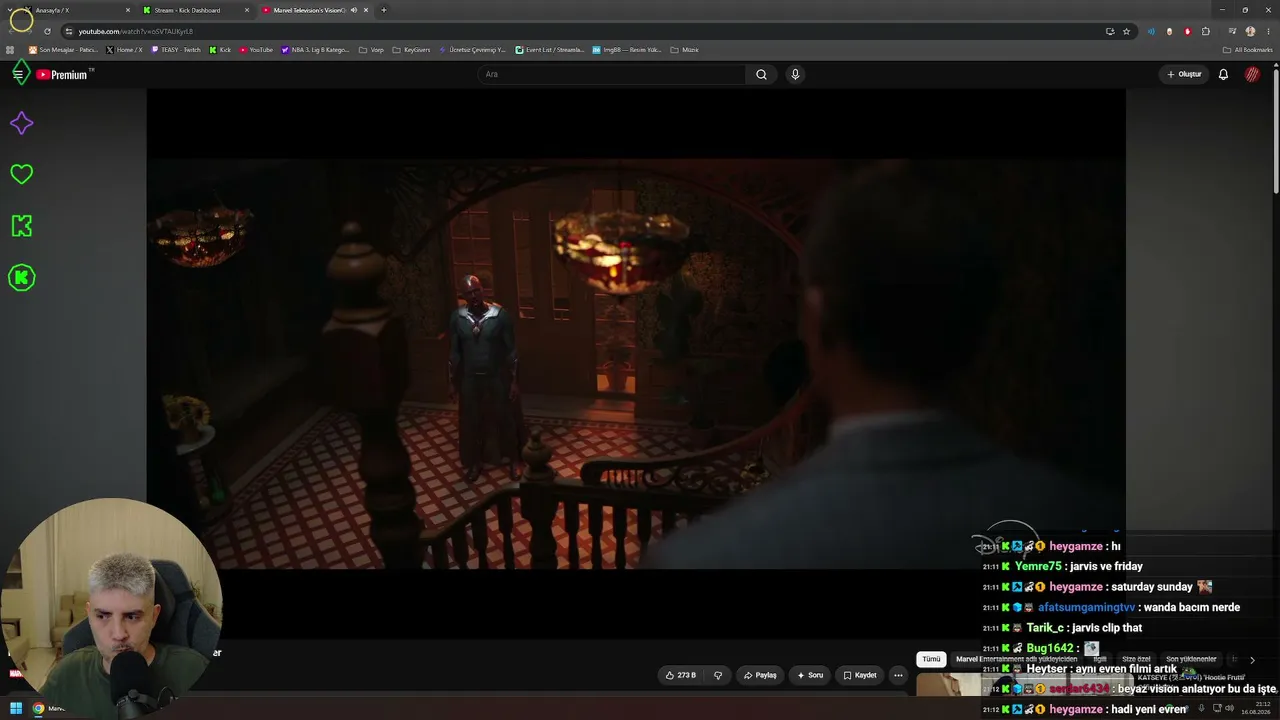Open the Home / X bookmark
Viewport: 1280px width, 720px height.
pos(125,50)
